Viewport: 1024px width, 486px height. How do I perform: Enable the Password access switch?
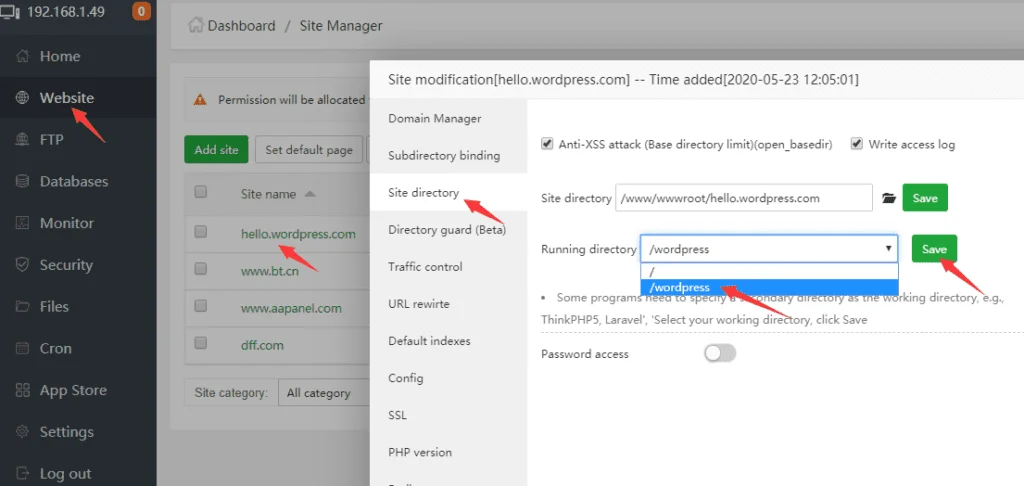point(720,353)
